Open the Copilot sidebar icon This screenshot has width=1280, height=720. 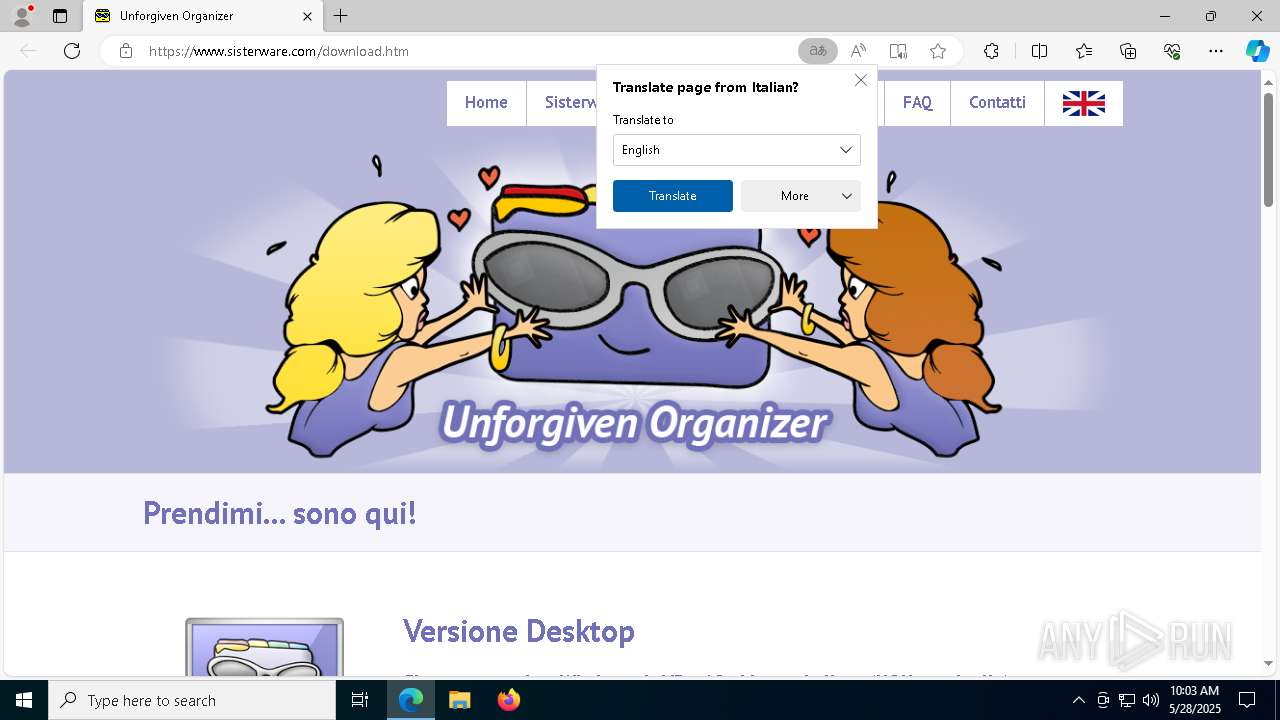point(1257,51)
